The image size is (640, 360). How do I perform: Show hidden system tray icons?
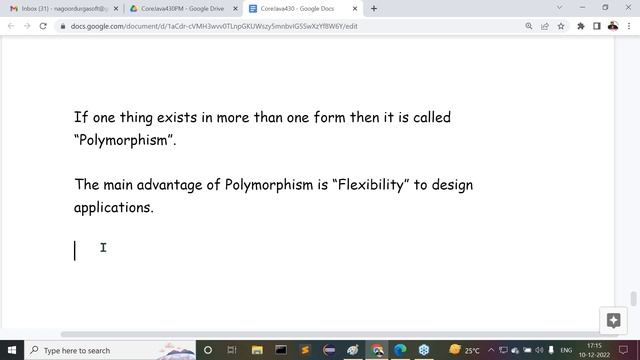coord(491,350)
